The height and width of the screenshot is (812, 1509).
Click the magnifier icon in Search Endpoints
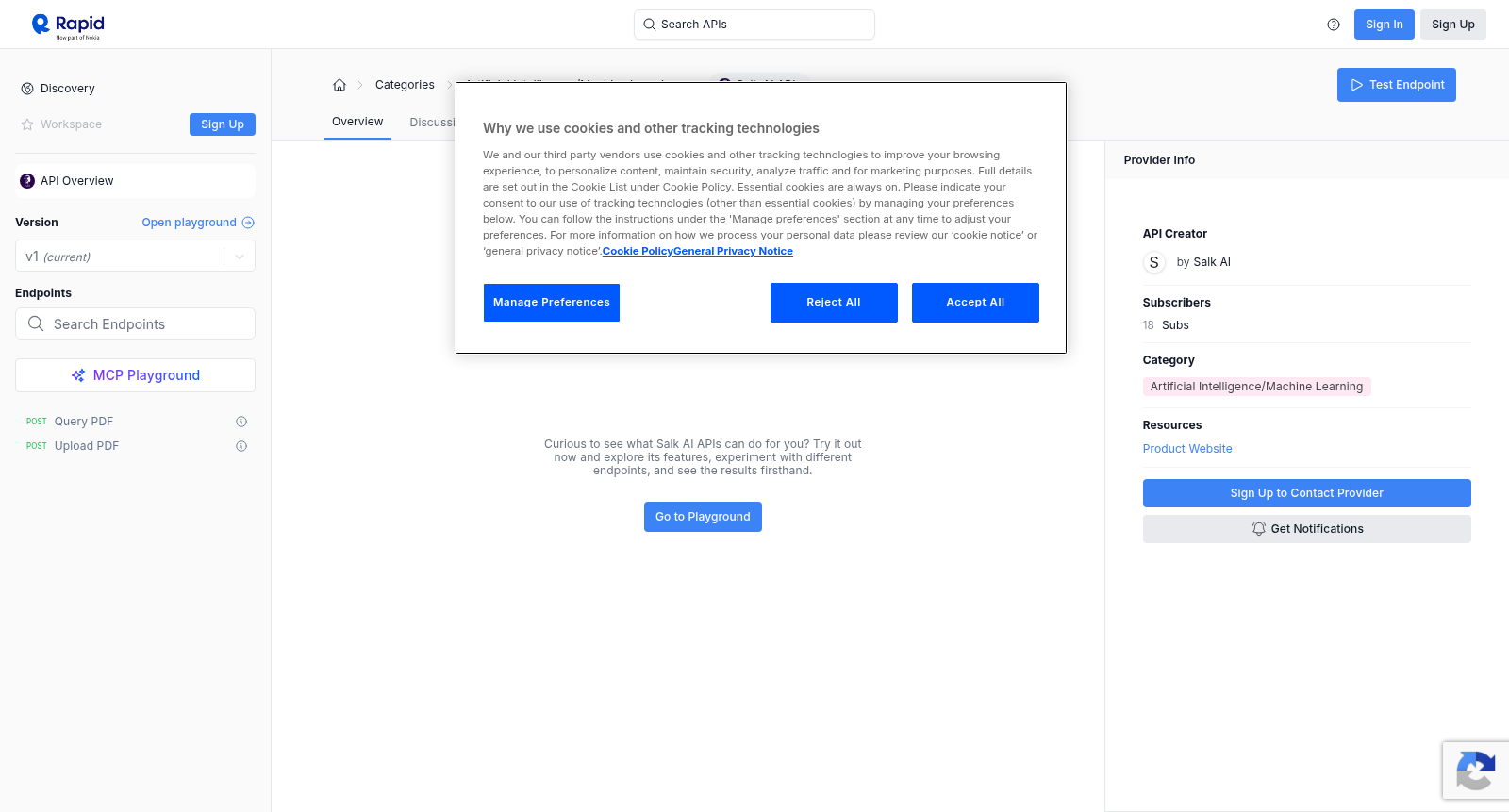coord(36,323)
